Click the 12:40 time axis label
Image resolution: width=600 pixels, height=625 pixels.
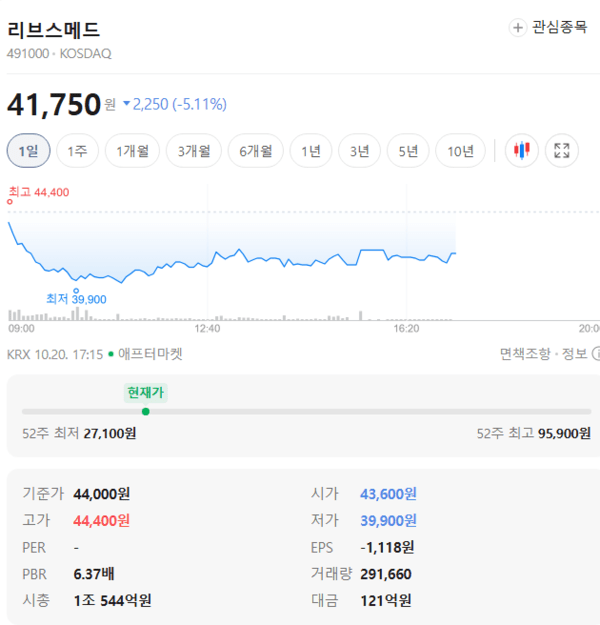click(x=207, y=328)
